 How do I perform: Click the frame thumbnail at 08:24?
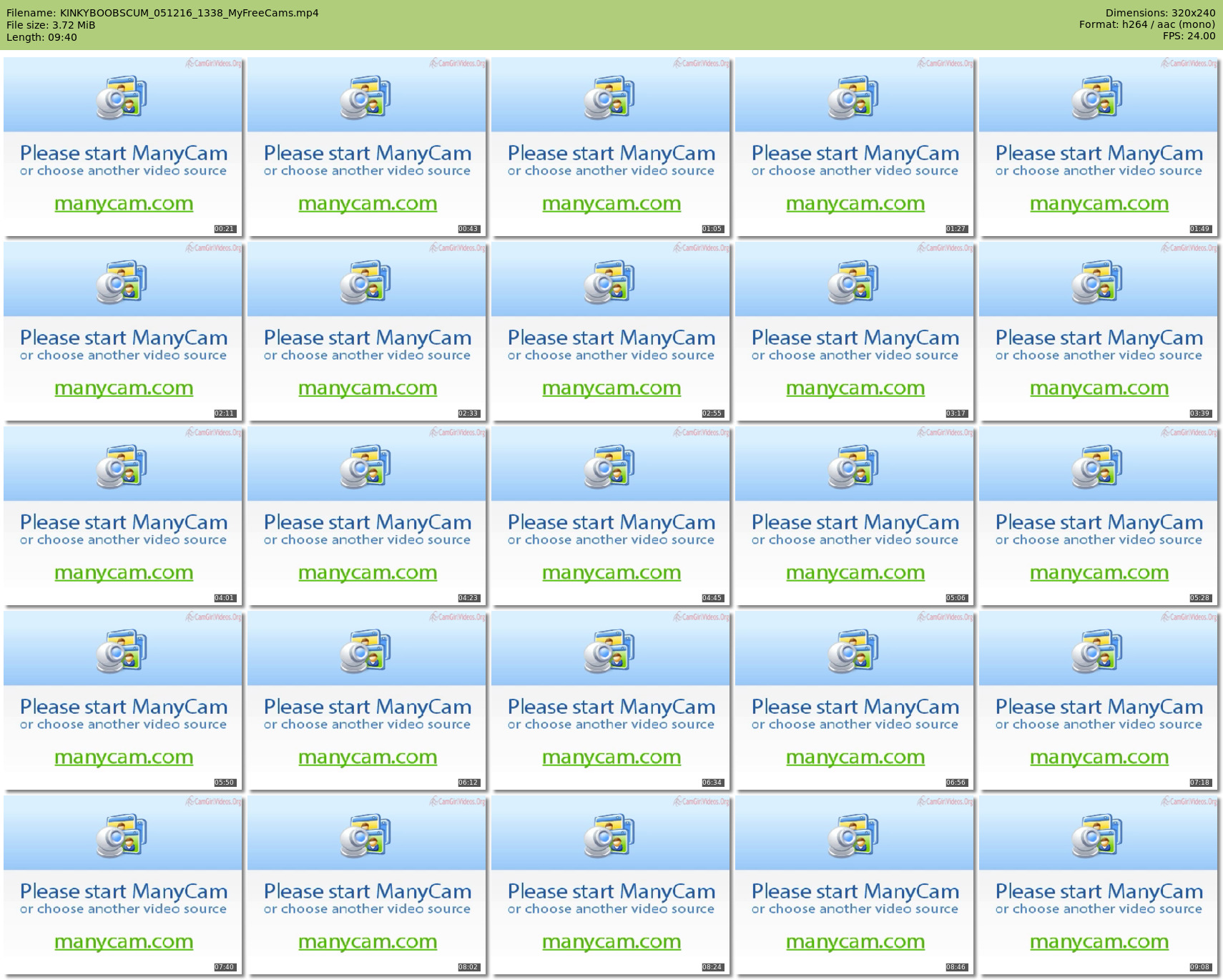pyautogui.click(x=611, y=885)
